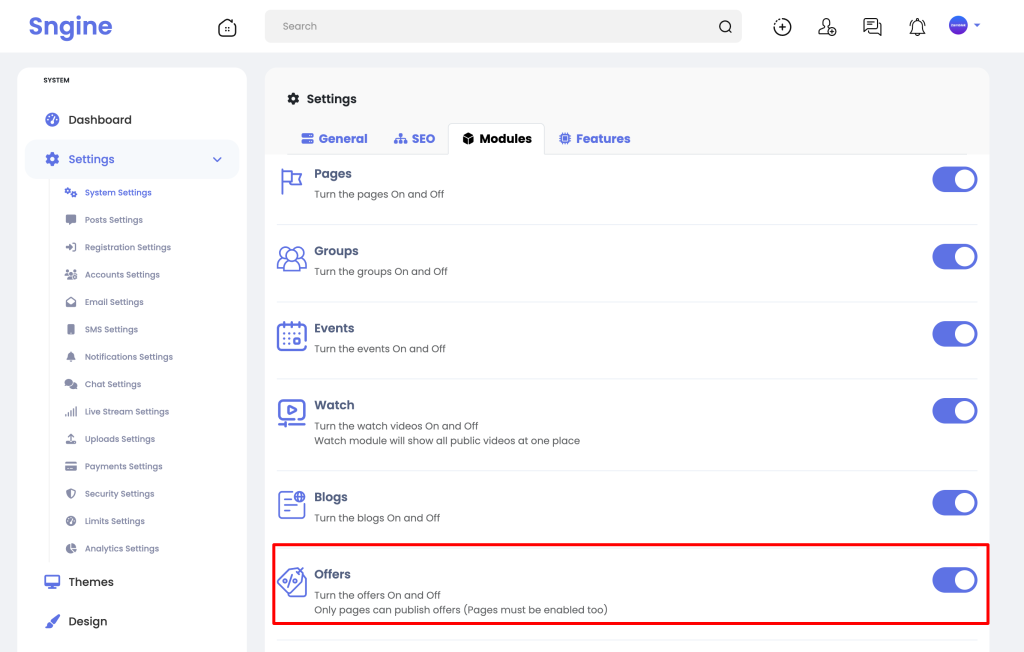Click the "Events" module title

[x=334, y=328]
